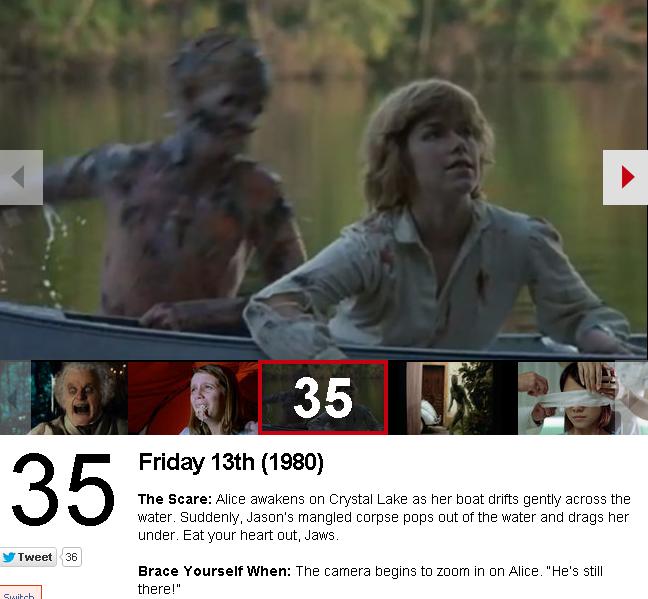This screenshot has width=648, height=599.
Task: Click the bold "The Scare:" label
Action: point(175,499)
